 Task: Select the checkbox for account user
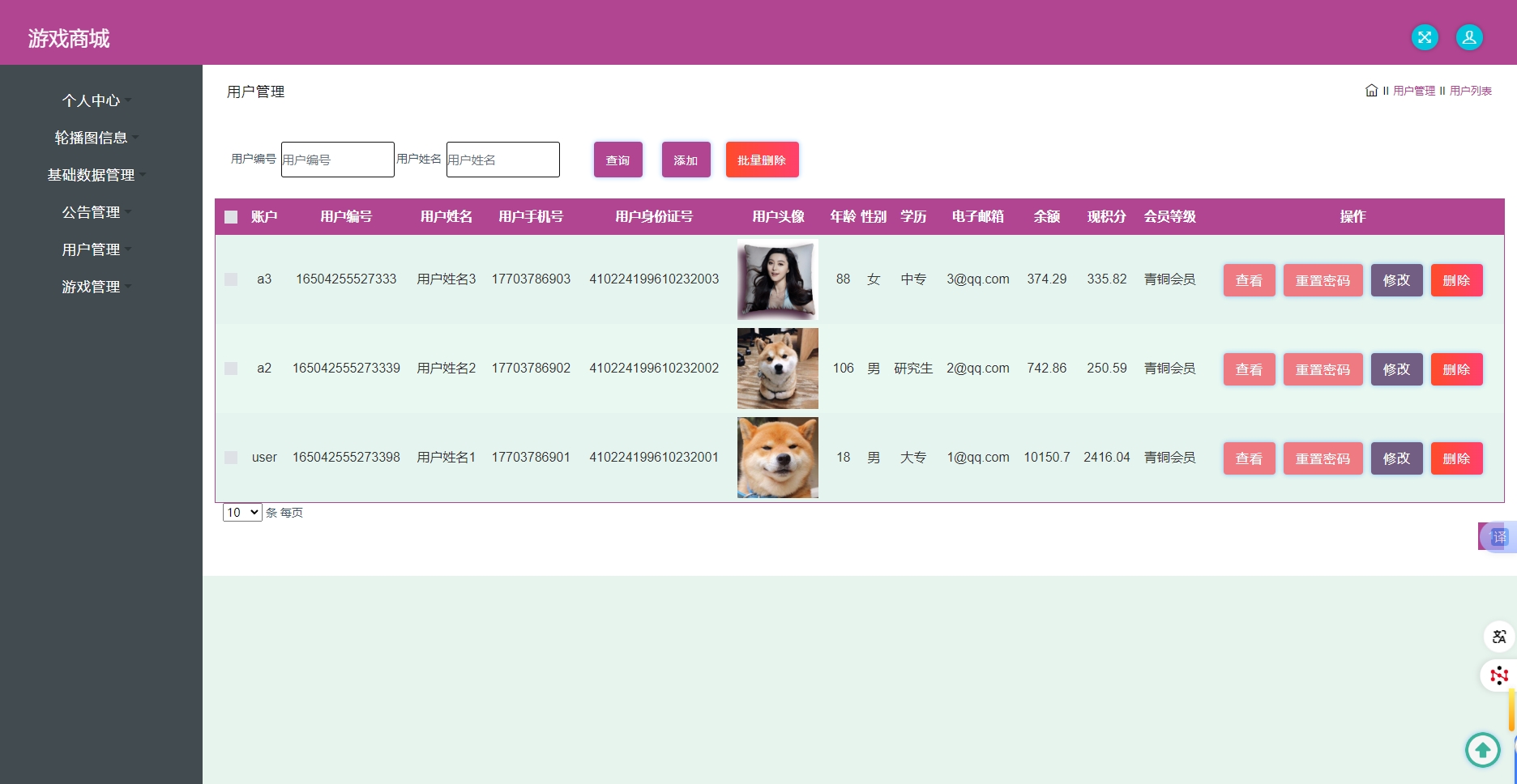231,458
